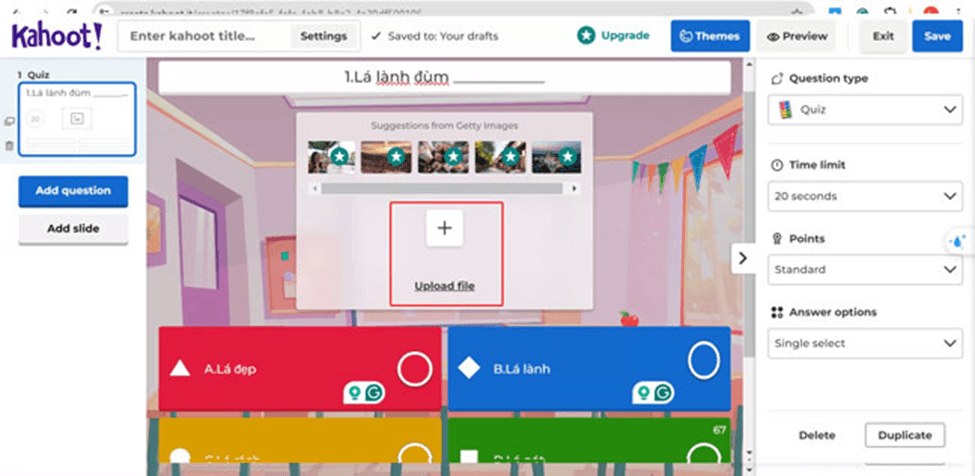Click the Grammarly icon in the red answer A

click(x=374, y=393)
